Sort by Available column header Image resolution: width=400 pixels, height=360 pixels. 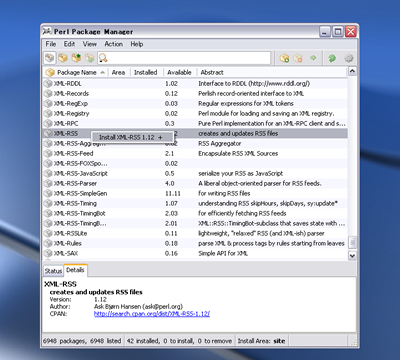[179, 72]
